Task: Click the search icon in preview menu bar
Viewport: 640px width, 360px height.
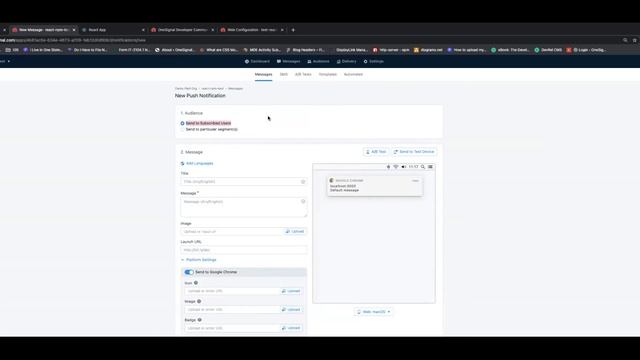Action: point(423,167)
